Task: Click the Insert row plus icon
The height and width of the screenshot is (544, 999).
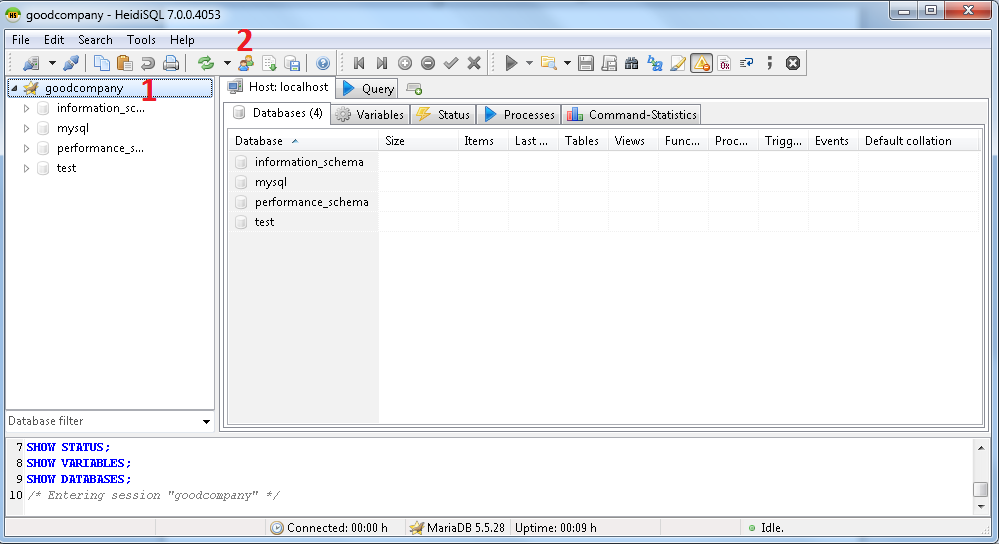Action: click(x=405, y=63)
